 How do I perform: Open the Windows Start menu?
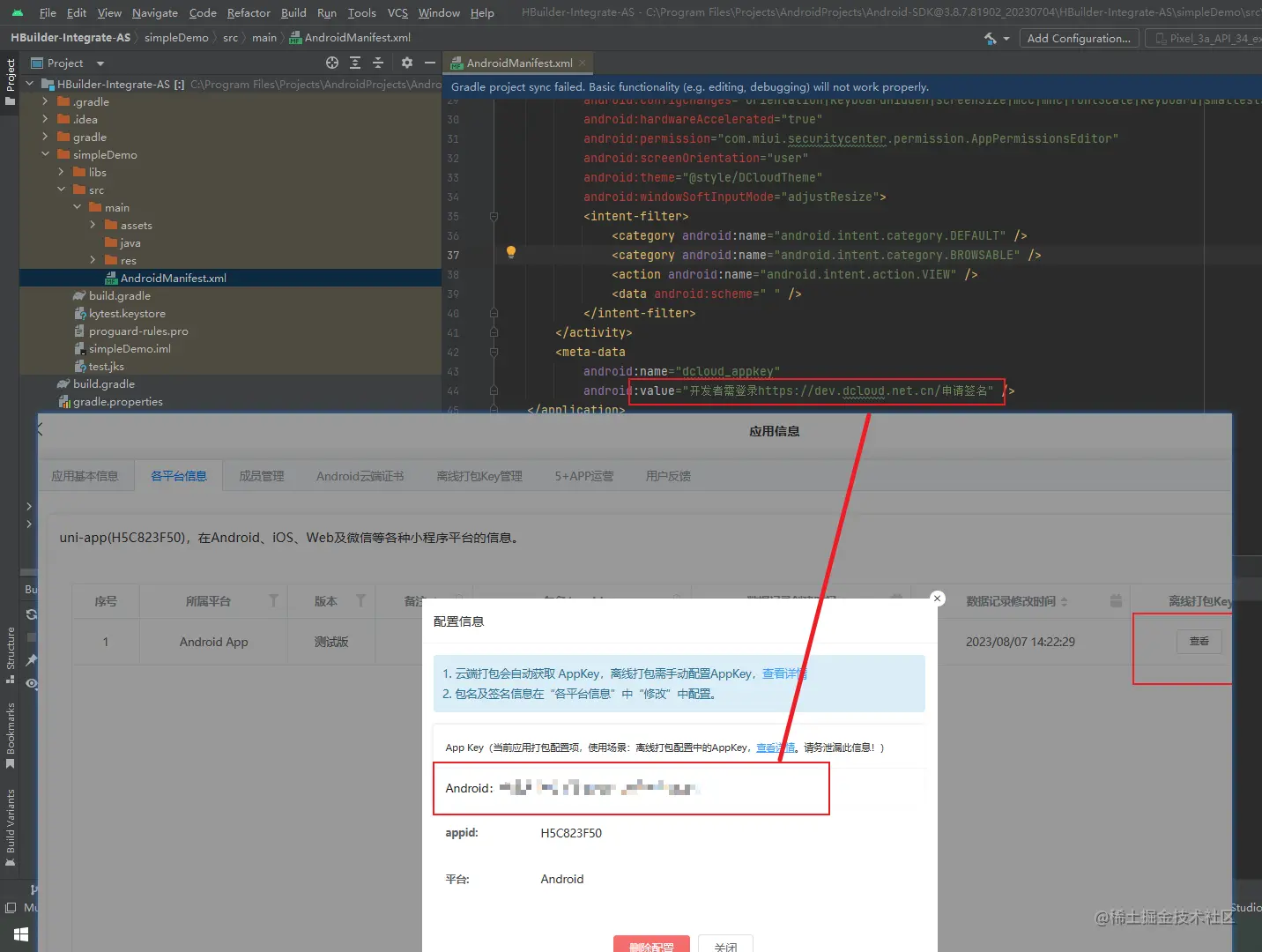point(21,934)
